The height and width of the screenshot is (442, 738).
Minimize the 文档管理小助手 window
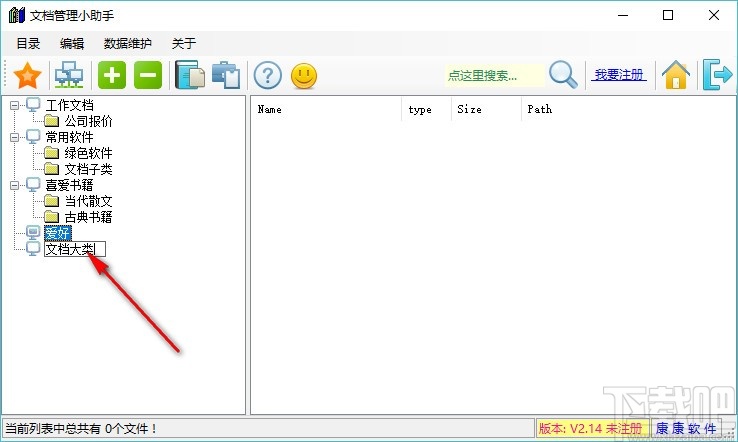(623, 15)
